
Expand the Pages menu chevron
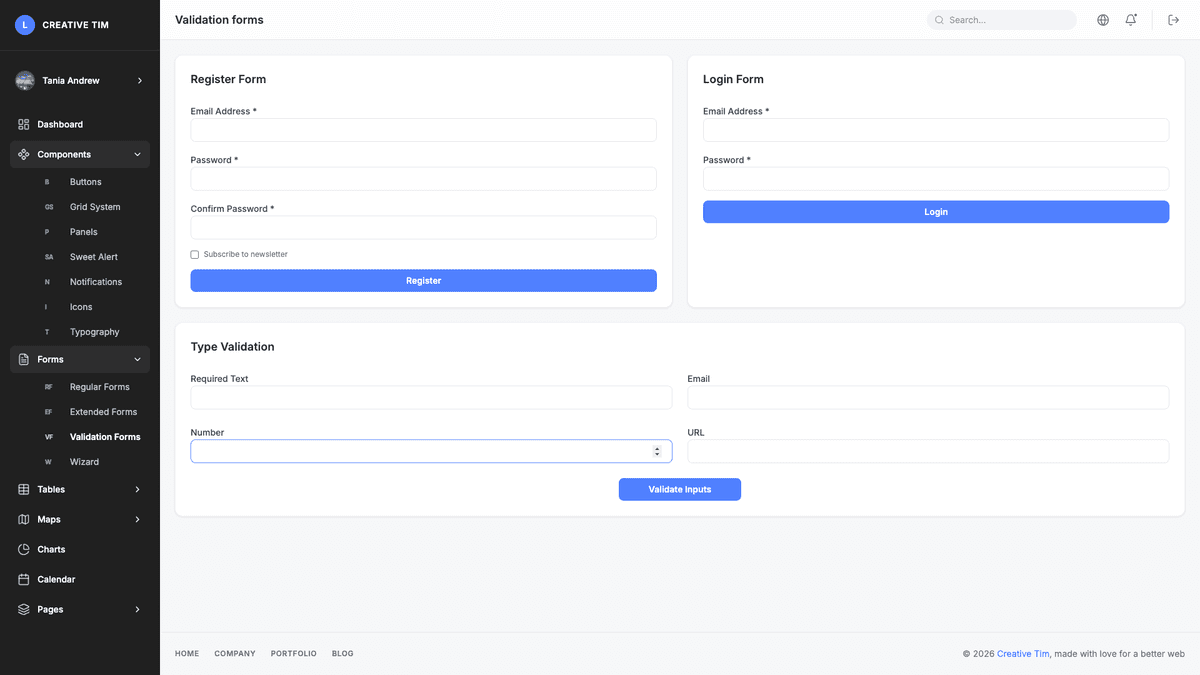click(137, 609)
